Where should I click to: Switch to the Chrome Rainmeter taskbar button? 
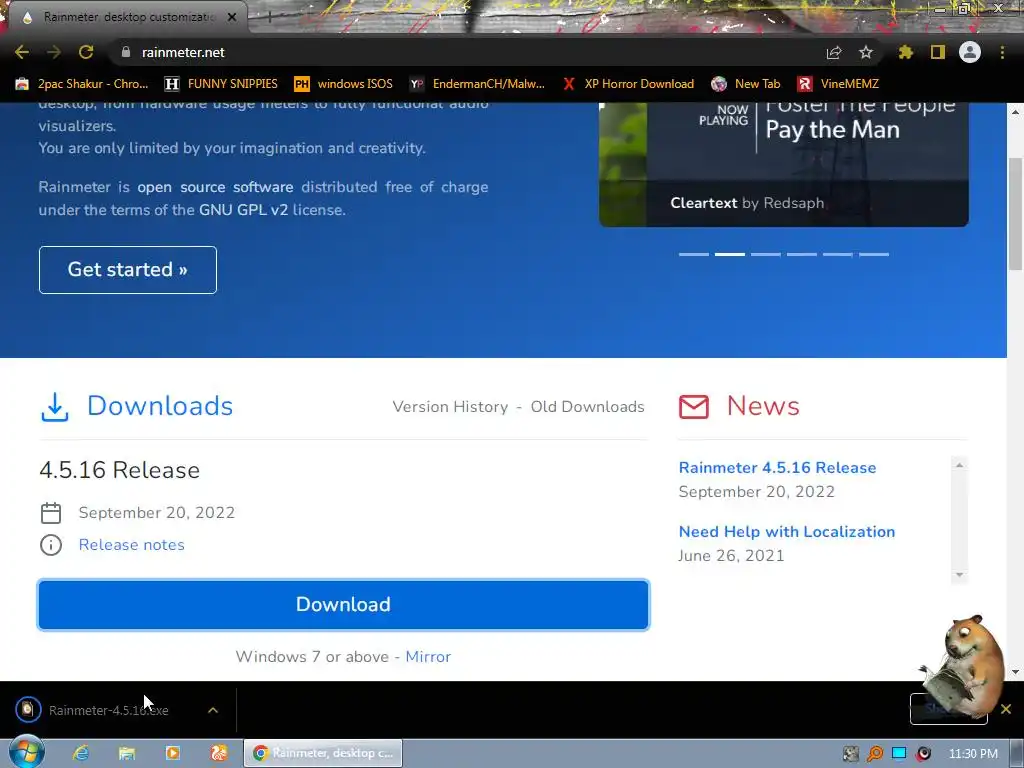(x=323, y=753)
